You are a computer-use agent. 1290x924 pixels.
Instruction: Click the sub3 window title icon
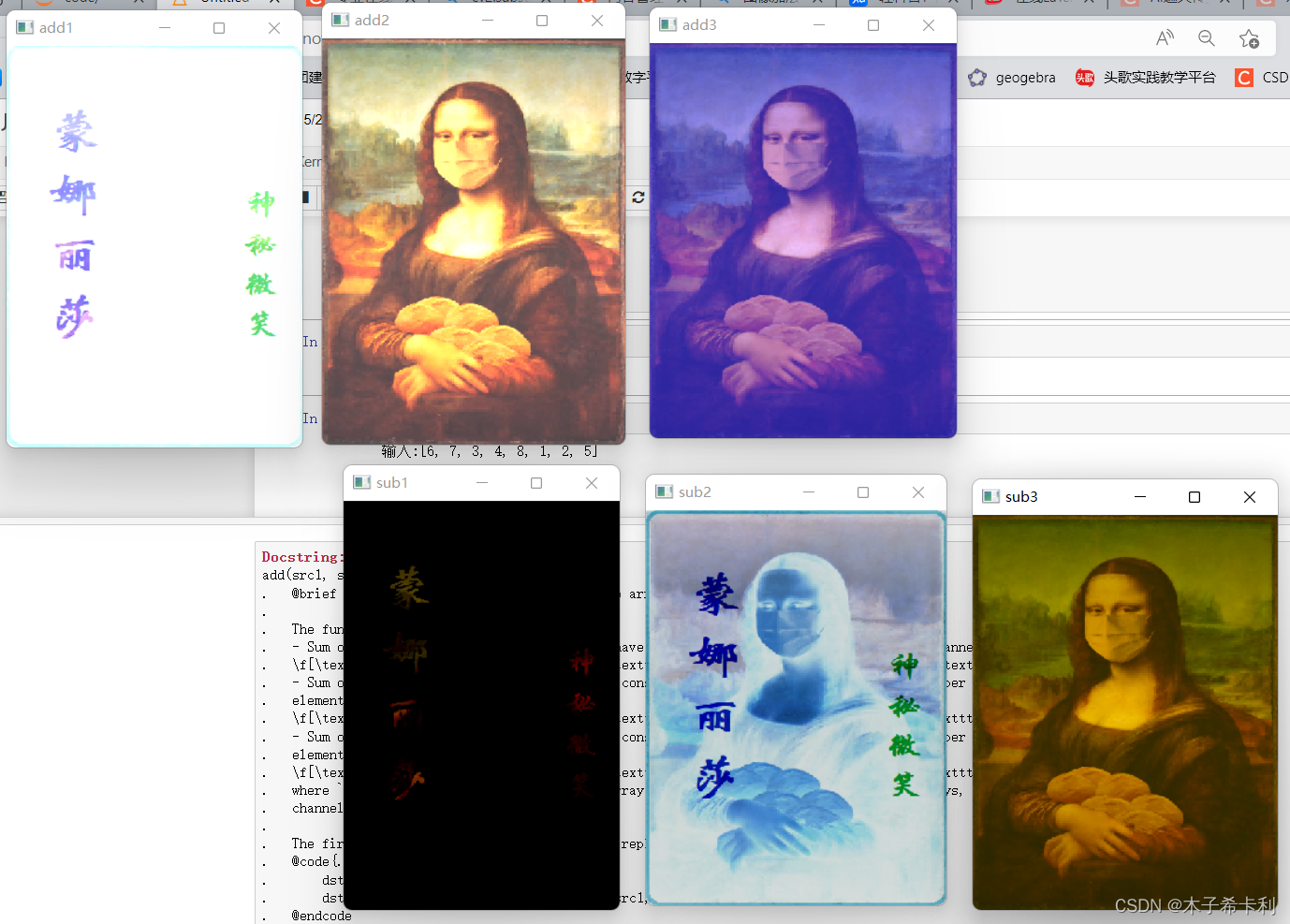tap(991, 497)
